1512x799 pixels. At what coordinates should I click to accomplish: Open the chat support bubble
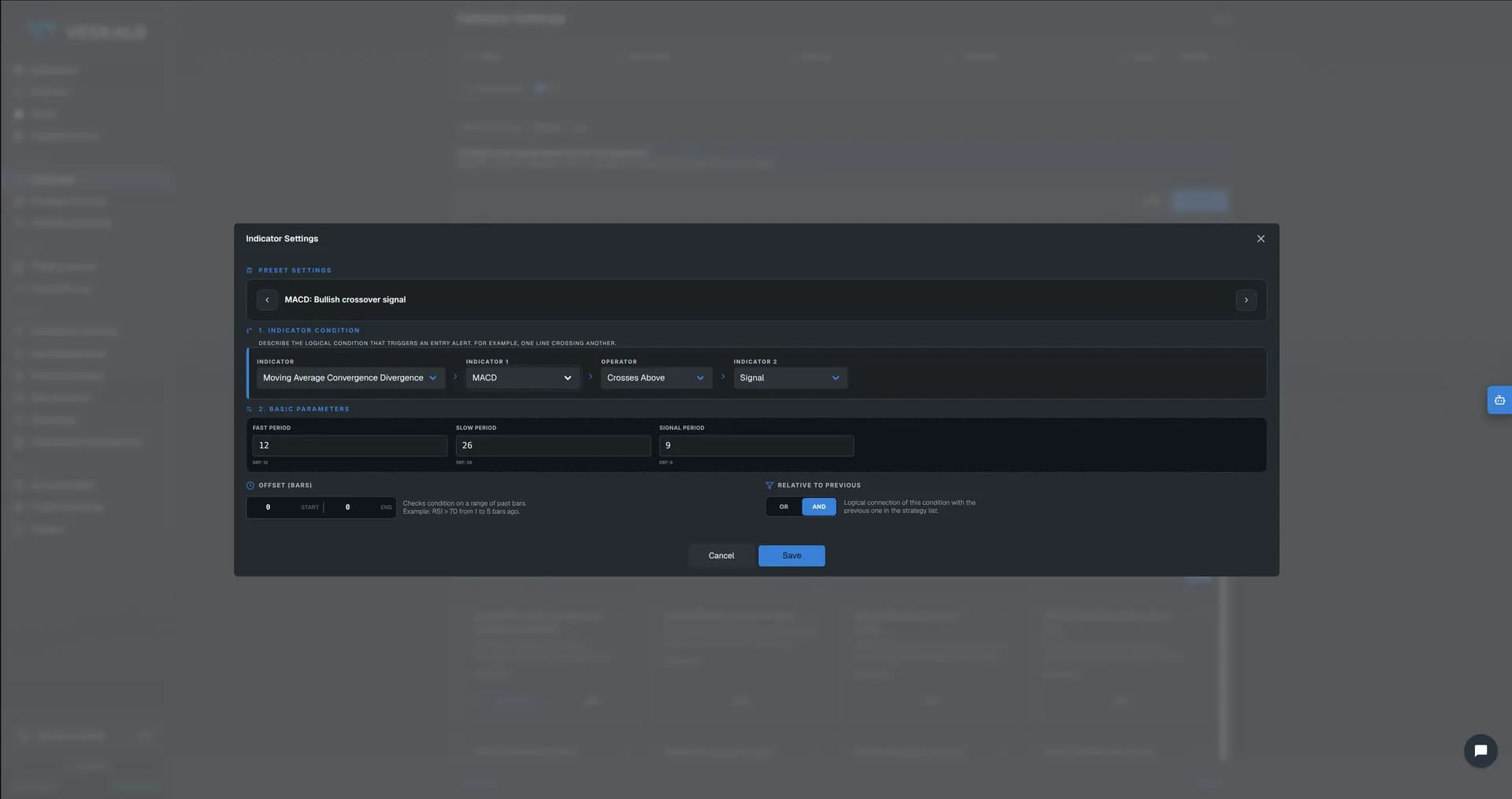click(x=1480, y=751)
